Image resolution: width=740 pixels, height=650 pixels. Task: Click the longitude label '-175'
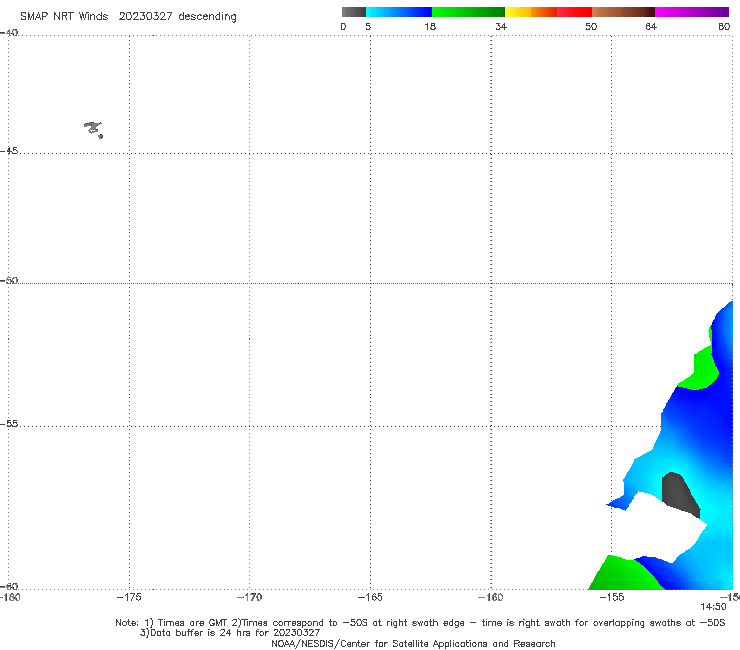point(129,598)
